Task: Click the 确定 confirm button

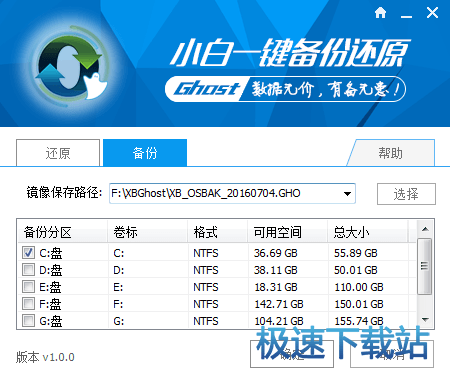Action: (292, 354)
